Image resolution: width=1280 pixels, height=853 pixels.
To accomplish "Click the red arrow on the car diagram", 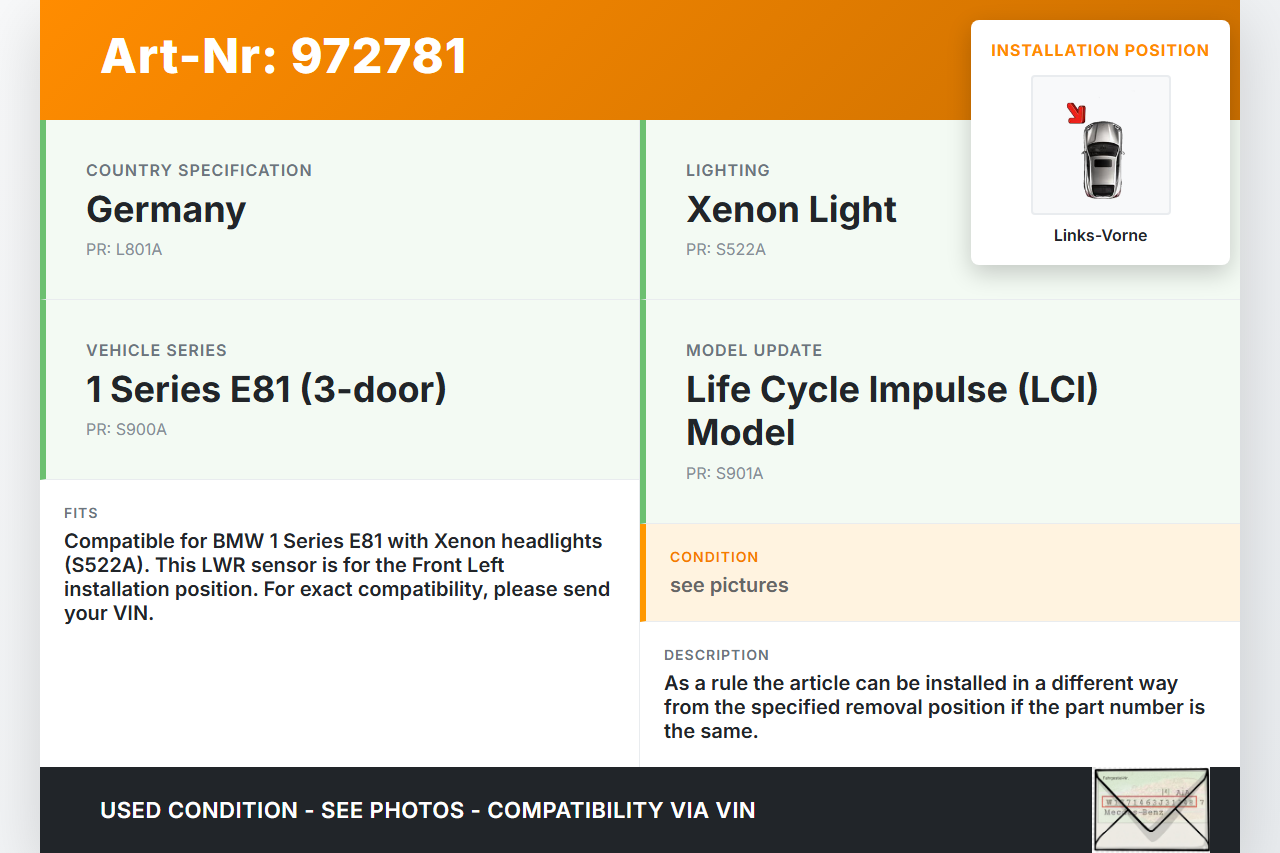I will point(1076,114).
